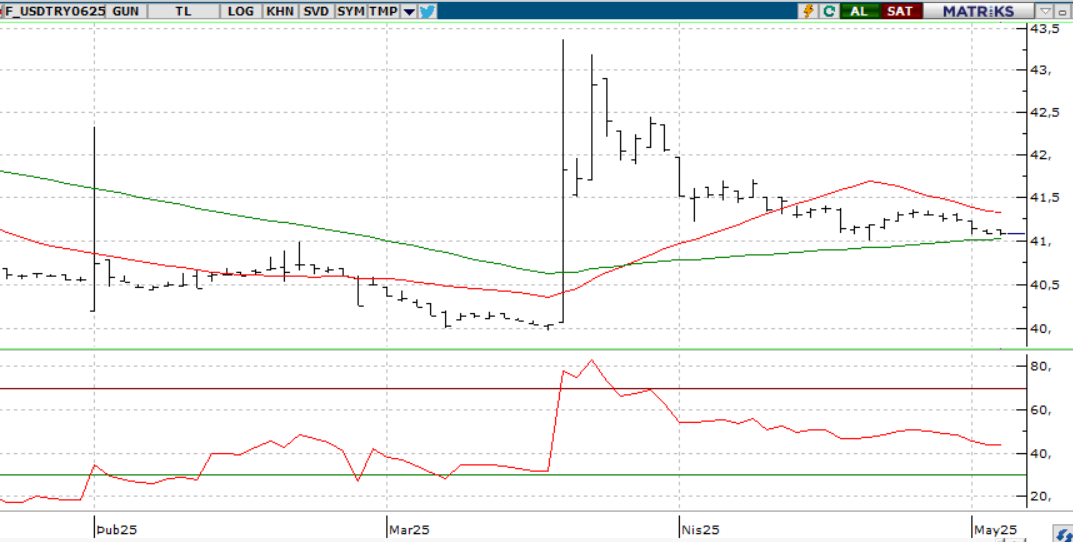Click the Mar25 date label
Image resolution: width=1073 pixels, height=542 pixels.
(409, 530)
